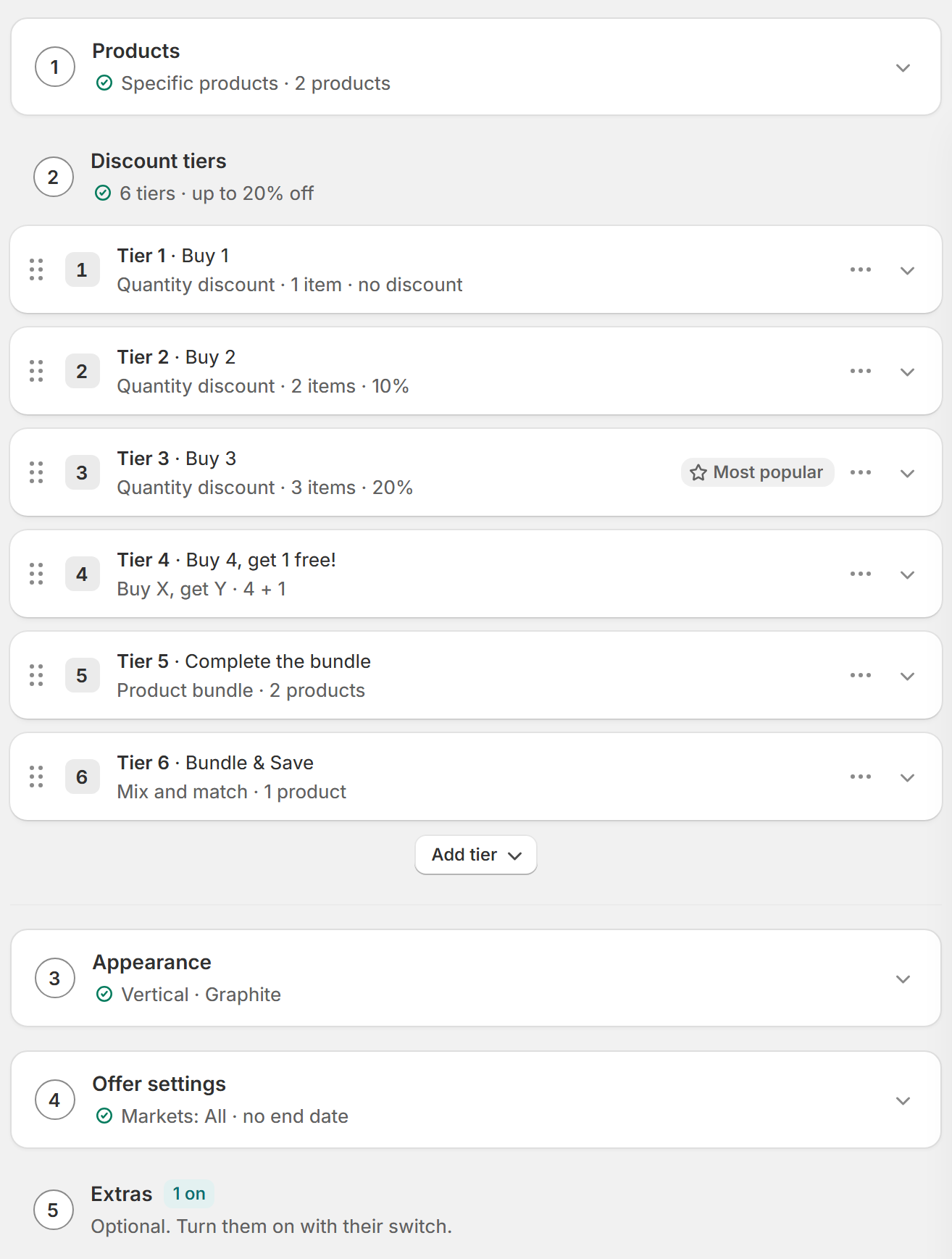
Task: Open the three-dot menu for Tier 1
Action: (861, 269)
